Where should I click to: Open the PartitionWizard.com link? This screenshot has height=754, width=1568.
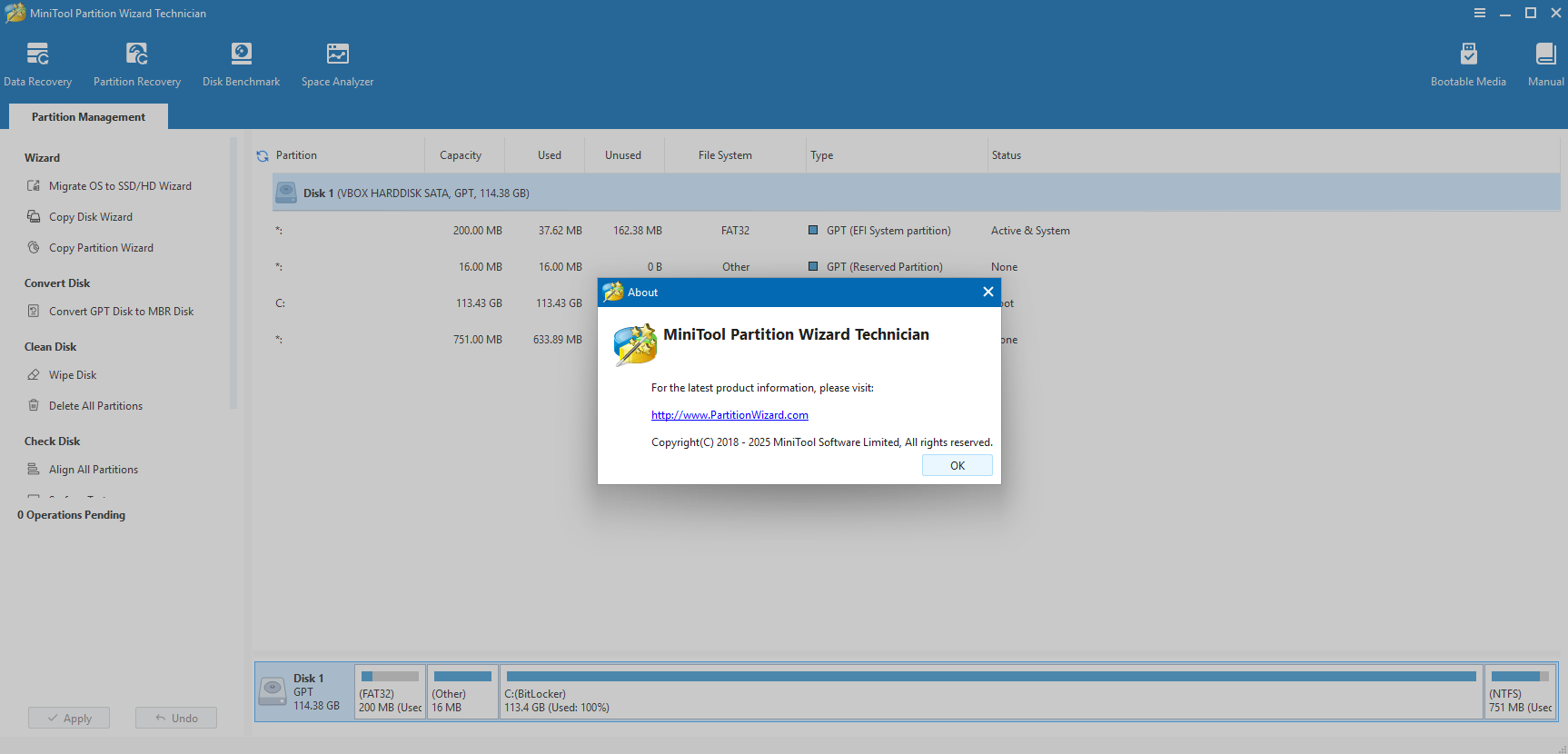click(x=729, y=415)
